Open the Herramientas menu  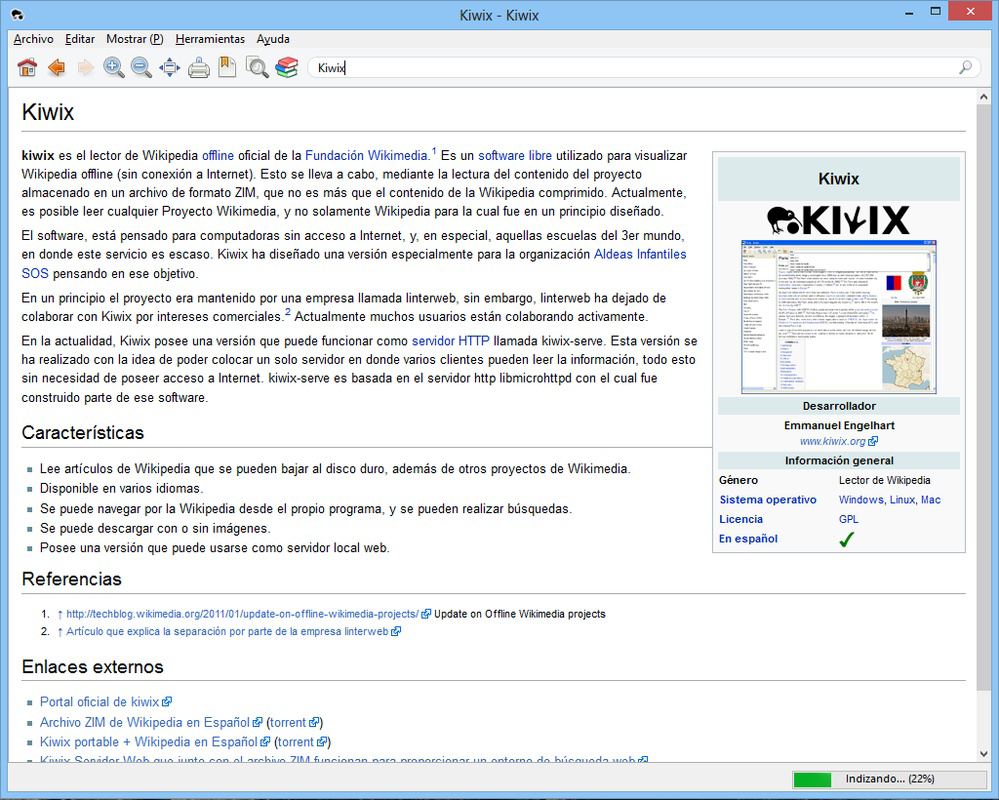point(210,39)
